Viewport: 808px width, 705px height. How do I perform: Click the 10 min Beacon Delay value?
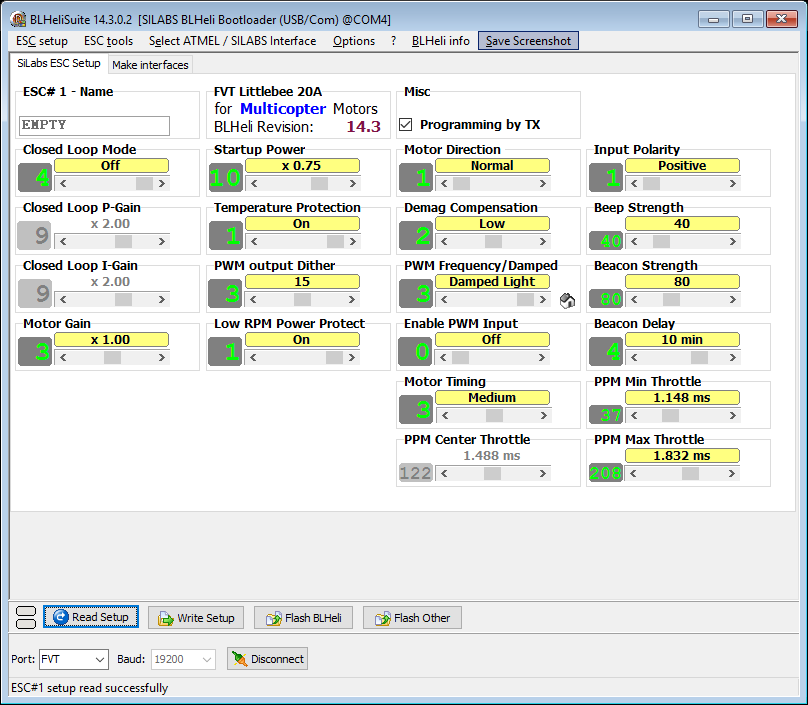point(682,340)
